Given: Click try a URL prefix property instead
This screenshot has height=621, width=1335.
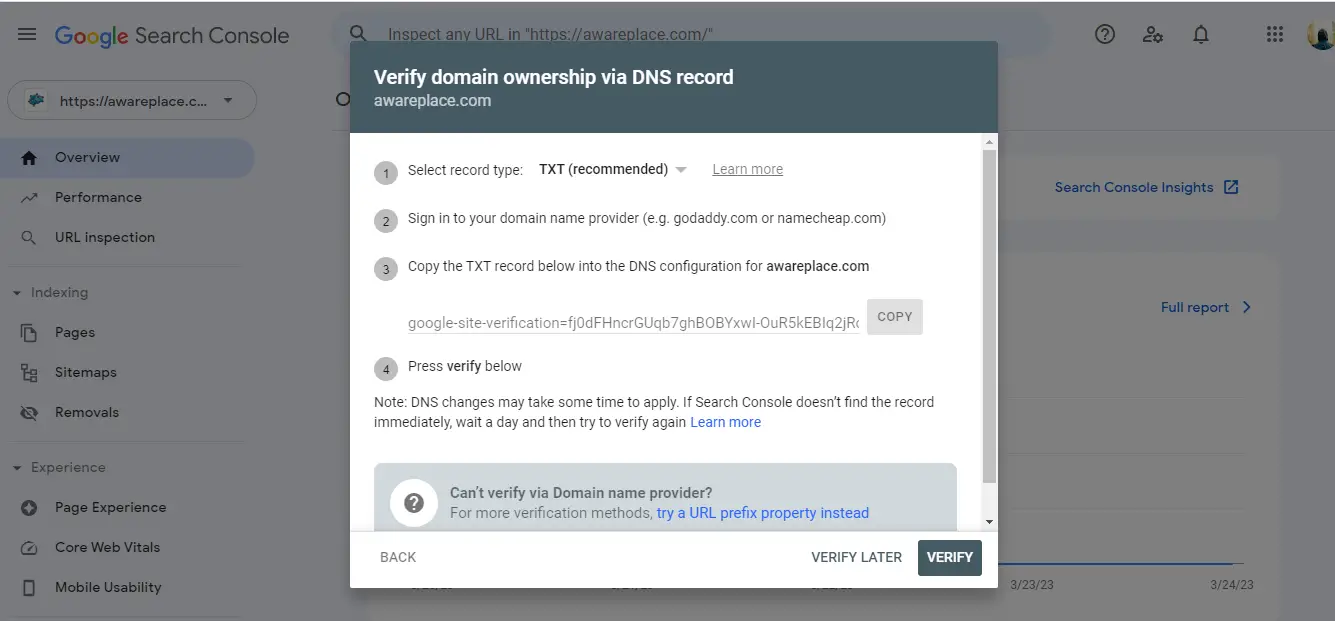Looking at the screenshot, I should [762, 512].
